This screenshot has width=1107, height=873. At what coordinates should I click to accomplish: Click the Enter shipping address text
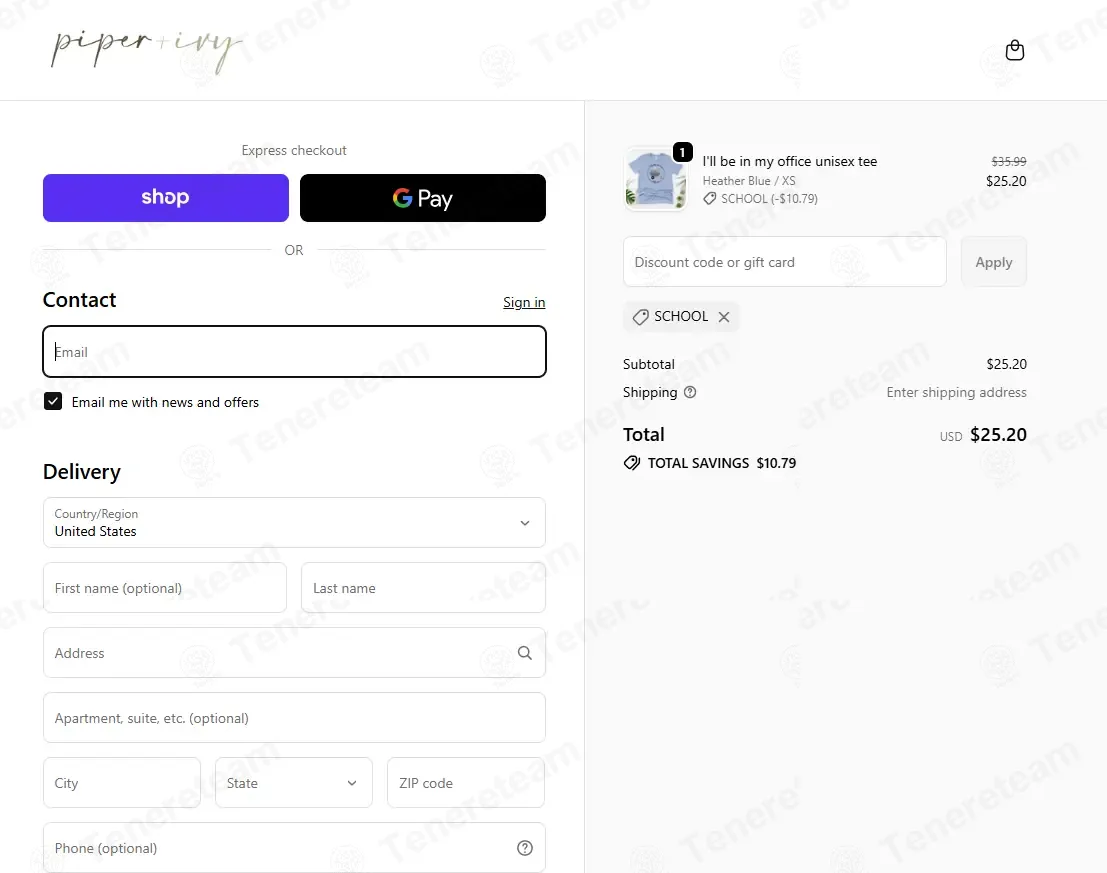point(956,392)
